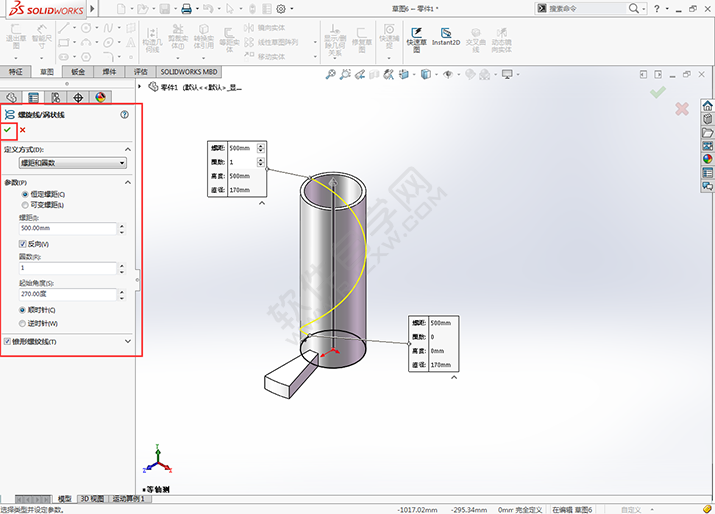This screenshot has height=514, width=715.
Task: Collapse the 参数 section
Action: [x=128, y=182]
